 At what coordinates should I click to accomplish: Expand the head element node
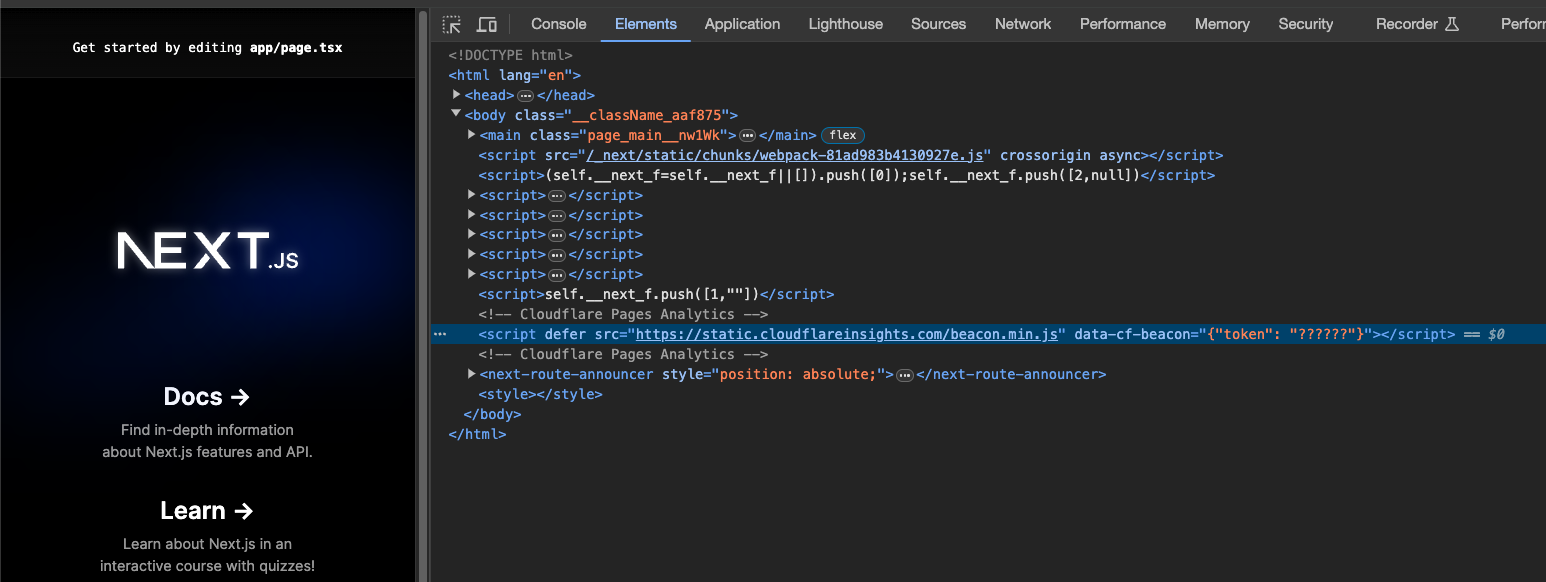coord(456,95)
